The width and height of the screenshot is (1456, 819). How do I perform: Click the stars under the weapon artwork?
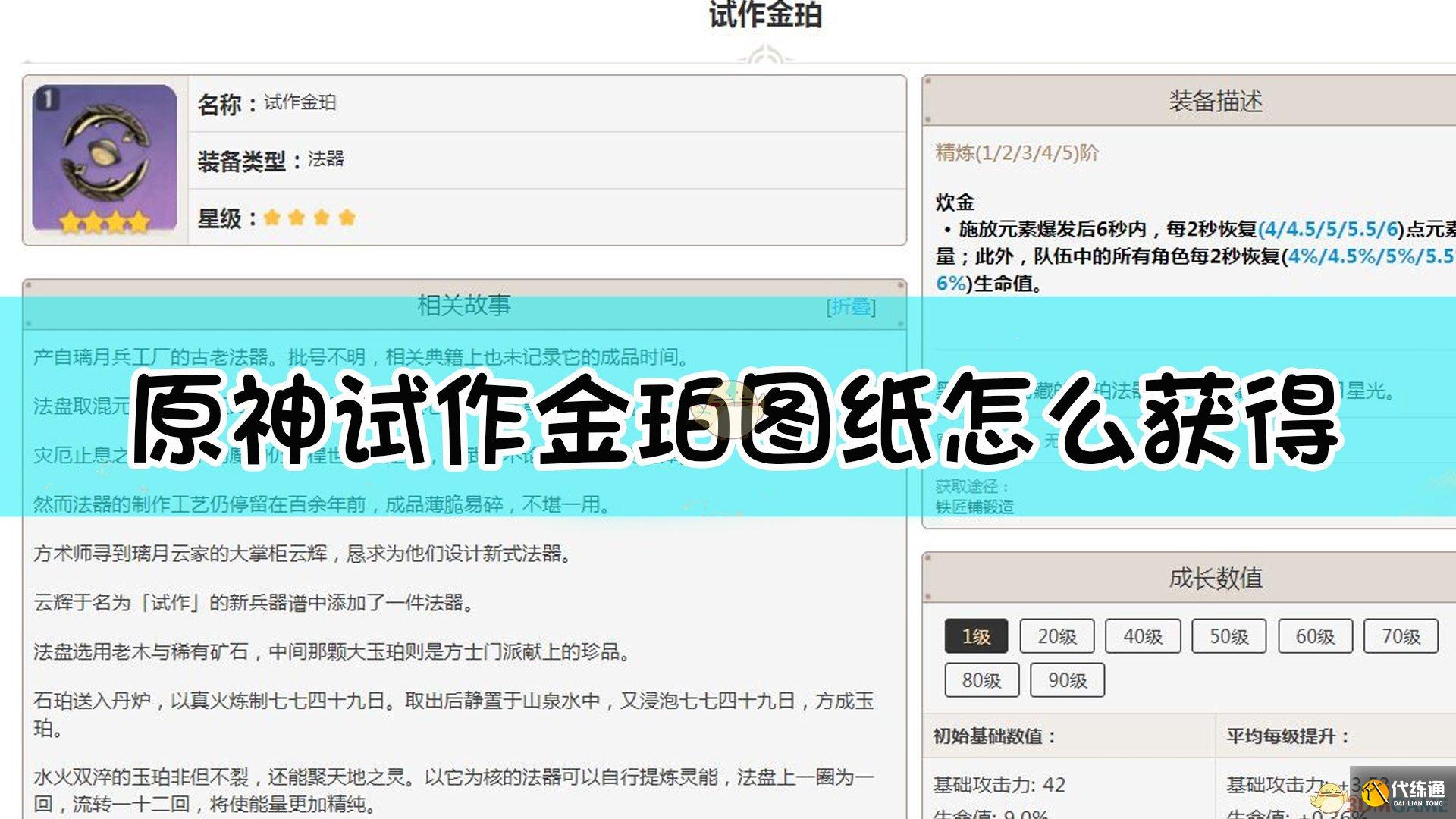(x=104, y=221)
